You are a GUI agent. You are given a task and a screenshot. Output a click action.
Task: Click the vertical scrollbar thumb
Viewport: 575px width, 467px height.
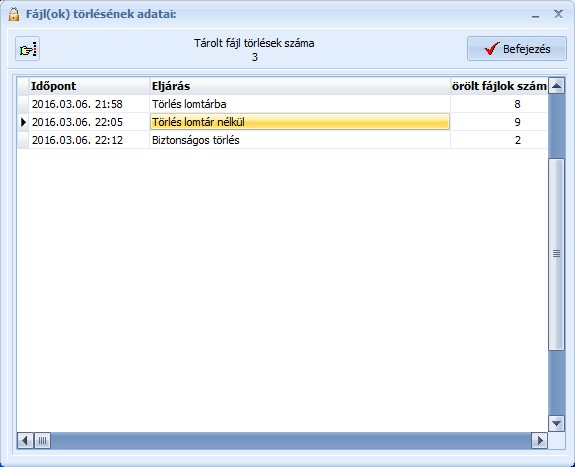556,254
